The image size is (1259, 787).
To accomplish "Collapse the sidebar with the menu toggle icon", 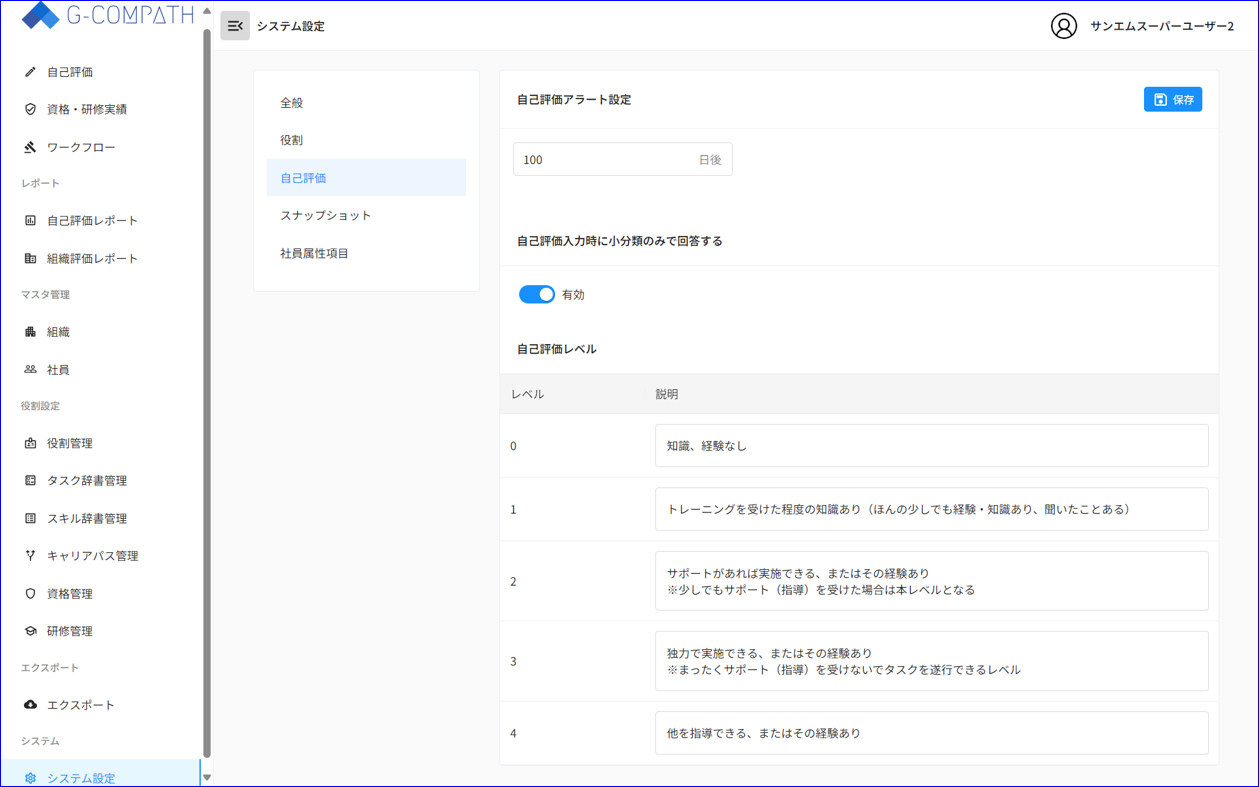I will tap(235, 26).
